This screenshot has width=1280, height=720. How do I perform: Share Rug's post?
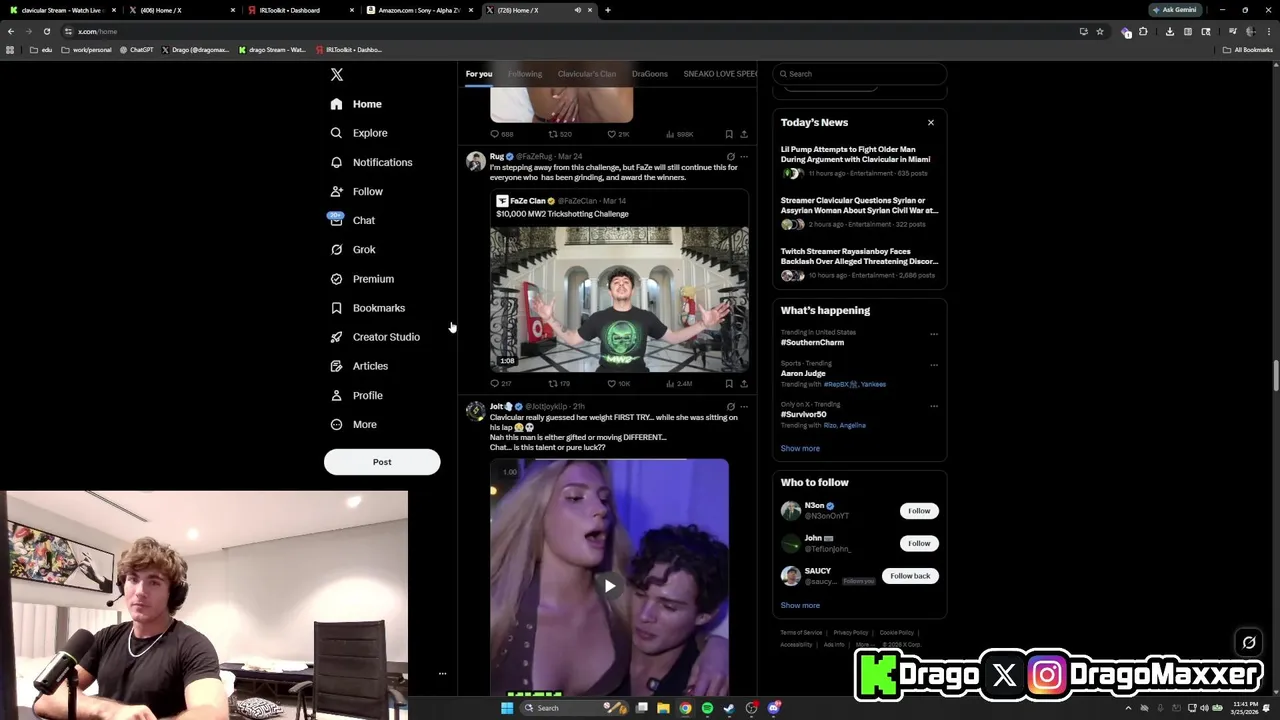point(744,384)
